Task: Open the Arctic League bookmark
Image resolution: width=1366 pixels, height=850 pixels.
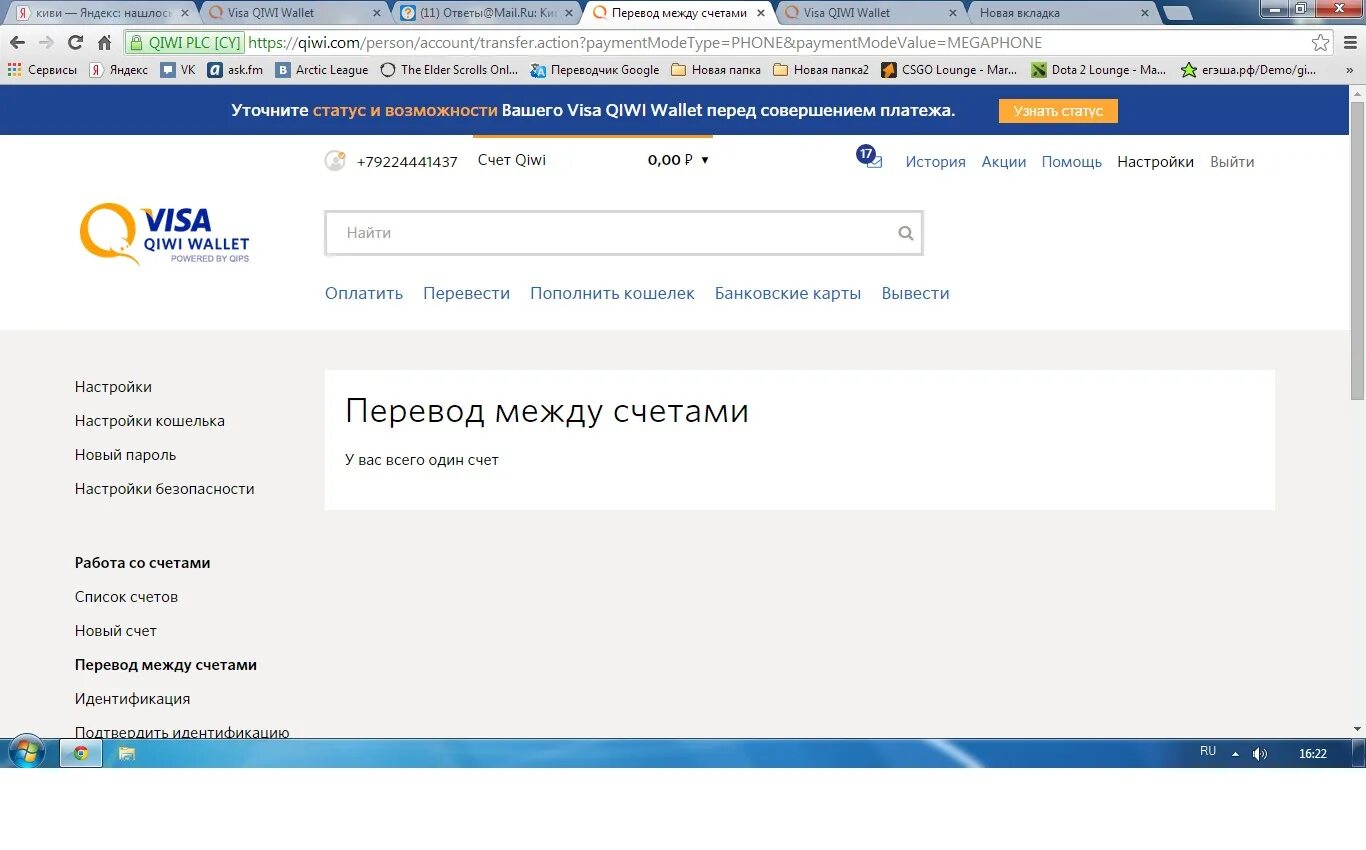Action: (x=322, y=70)
